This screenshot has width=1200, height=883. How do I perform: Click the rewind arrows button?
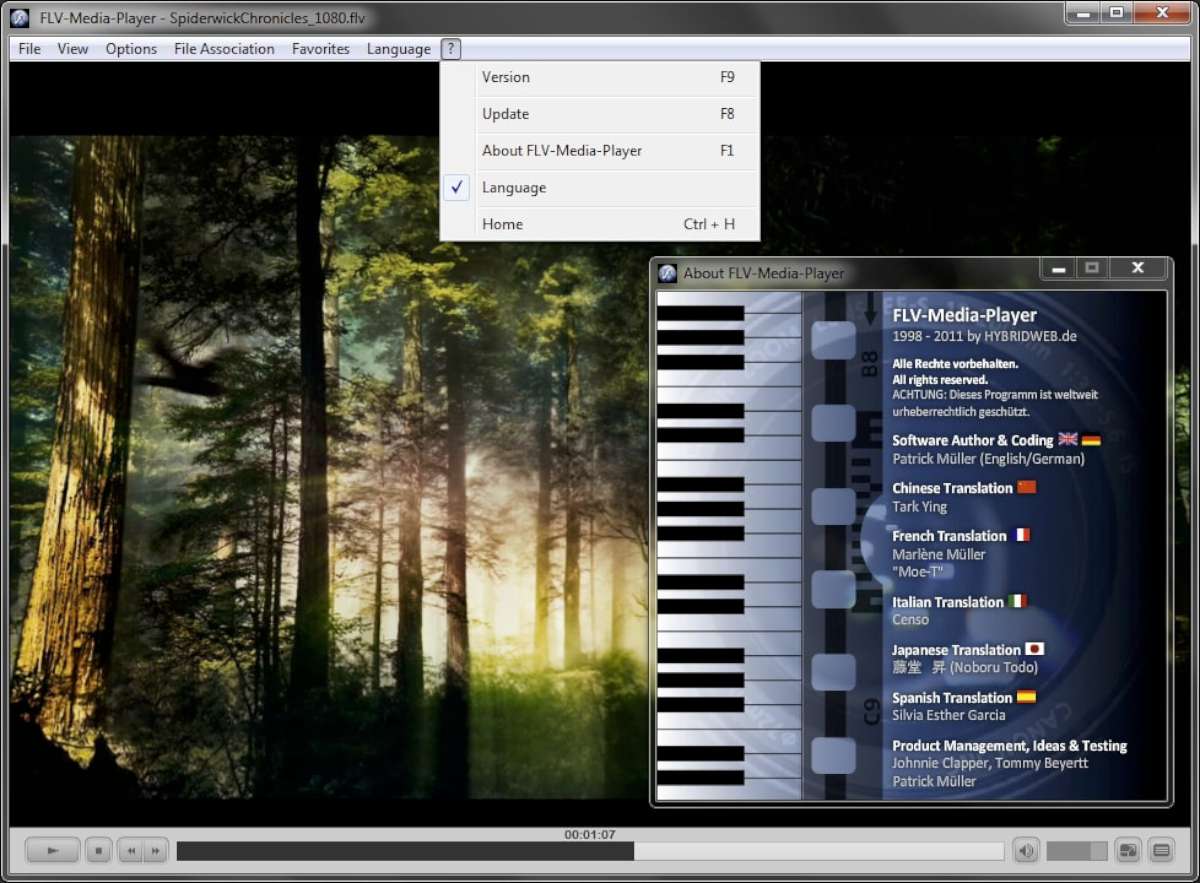point(130,851)
